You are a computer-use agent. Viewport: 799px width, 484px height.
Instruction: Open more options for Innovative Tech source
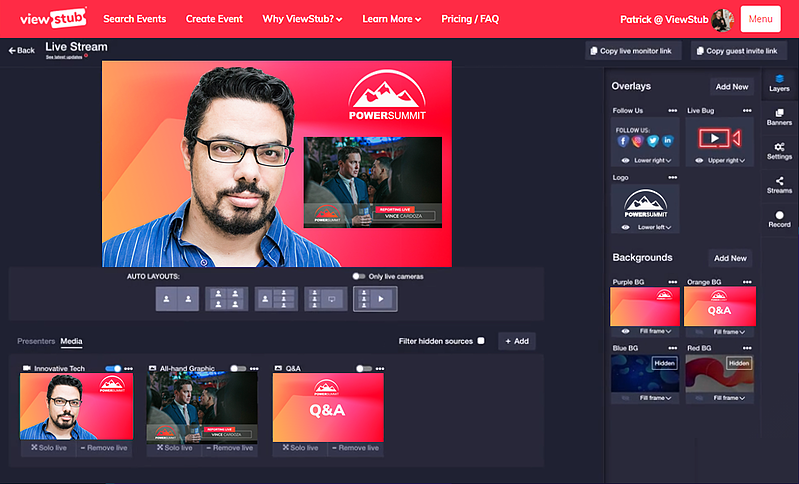point(128,368)
